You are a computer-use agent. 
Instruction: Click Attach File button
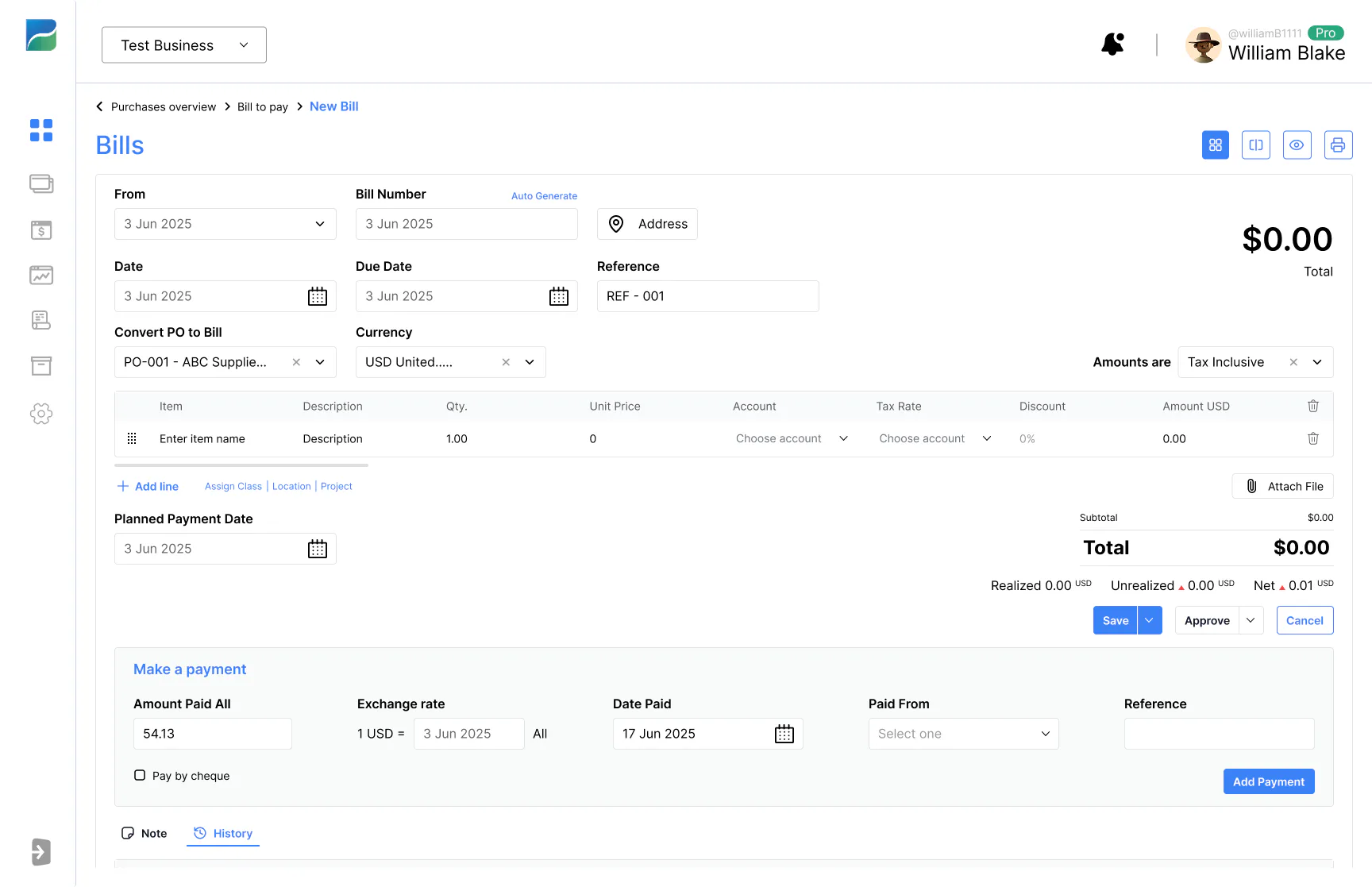coord(1283,486)
